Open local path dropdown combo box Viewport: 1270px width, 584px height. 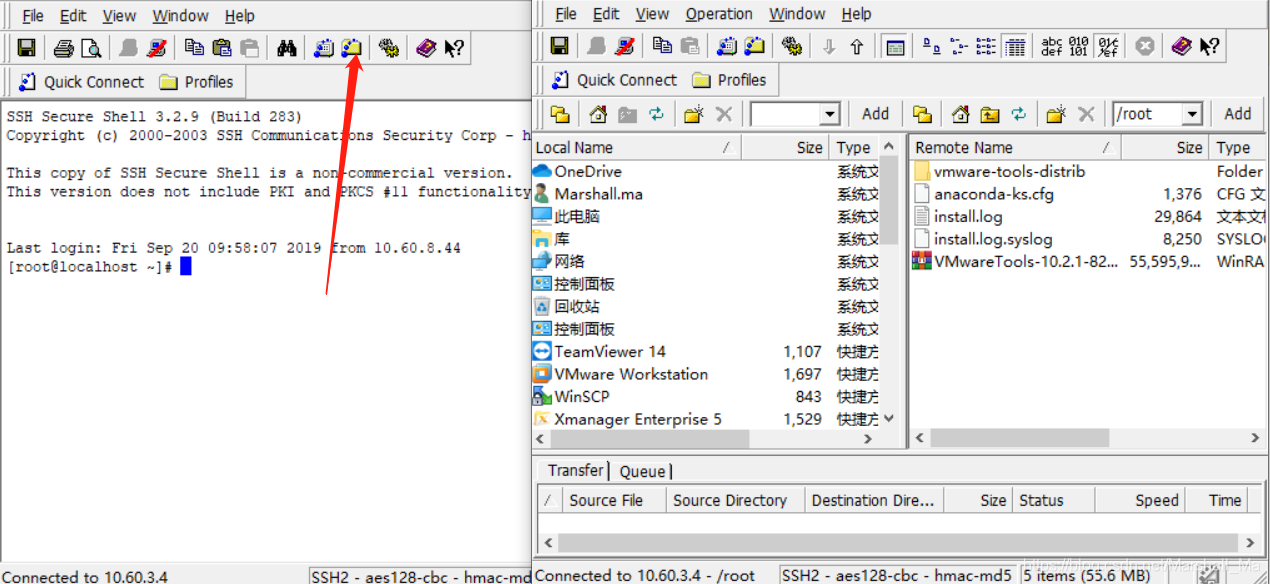829,114
